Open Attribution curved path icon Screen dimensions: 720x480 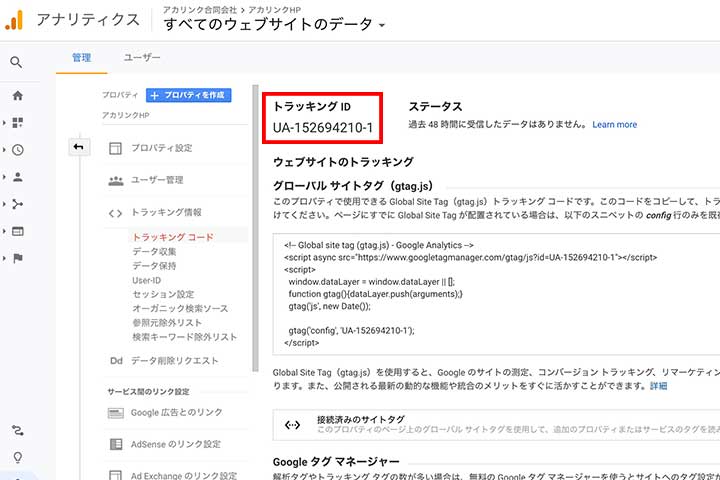click(x=17, y=430)
